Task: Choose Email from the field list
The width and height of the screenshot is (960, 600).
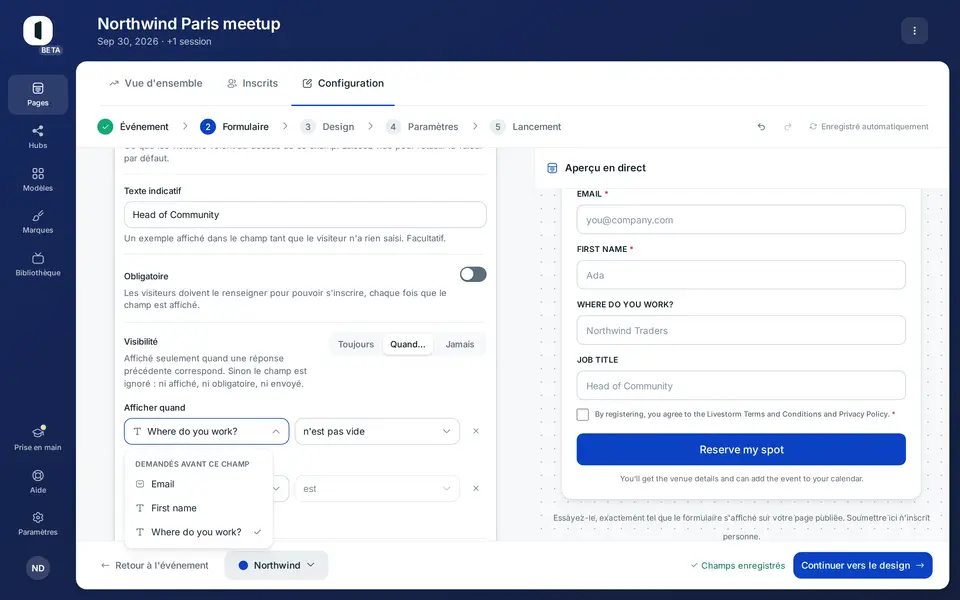Action: point(198,484)
